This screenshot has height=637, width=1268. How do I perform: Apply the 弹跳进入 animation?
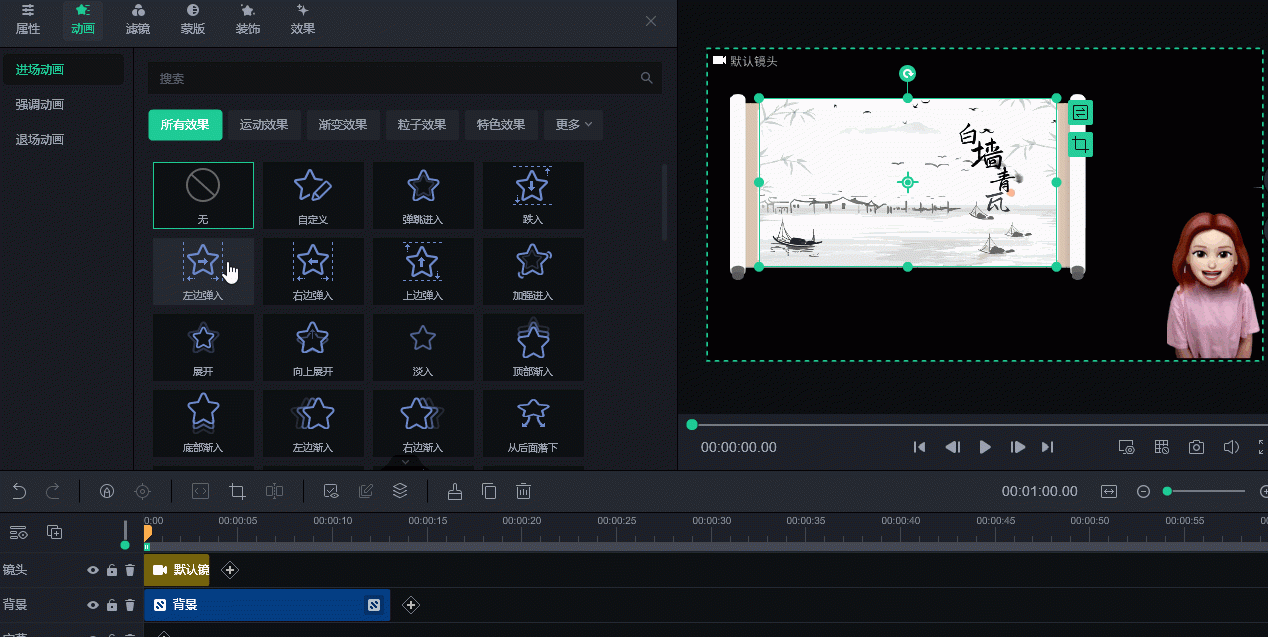pos(423,195)
